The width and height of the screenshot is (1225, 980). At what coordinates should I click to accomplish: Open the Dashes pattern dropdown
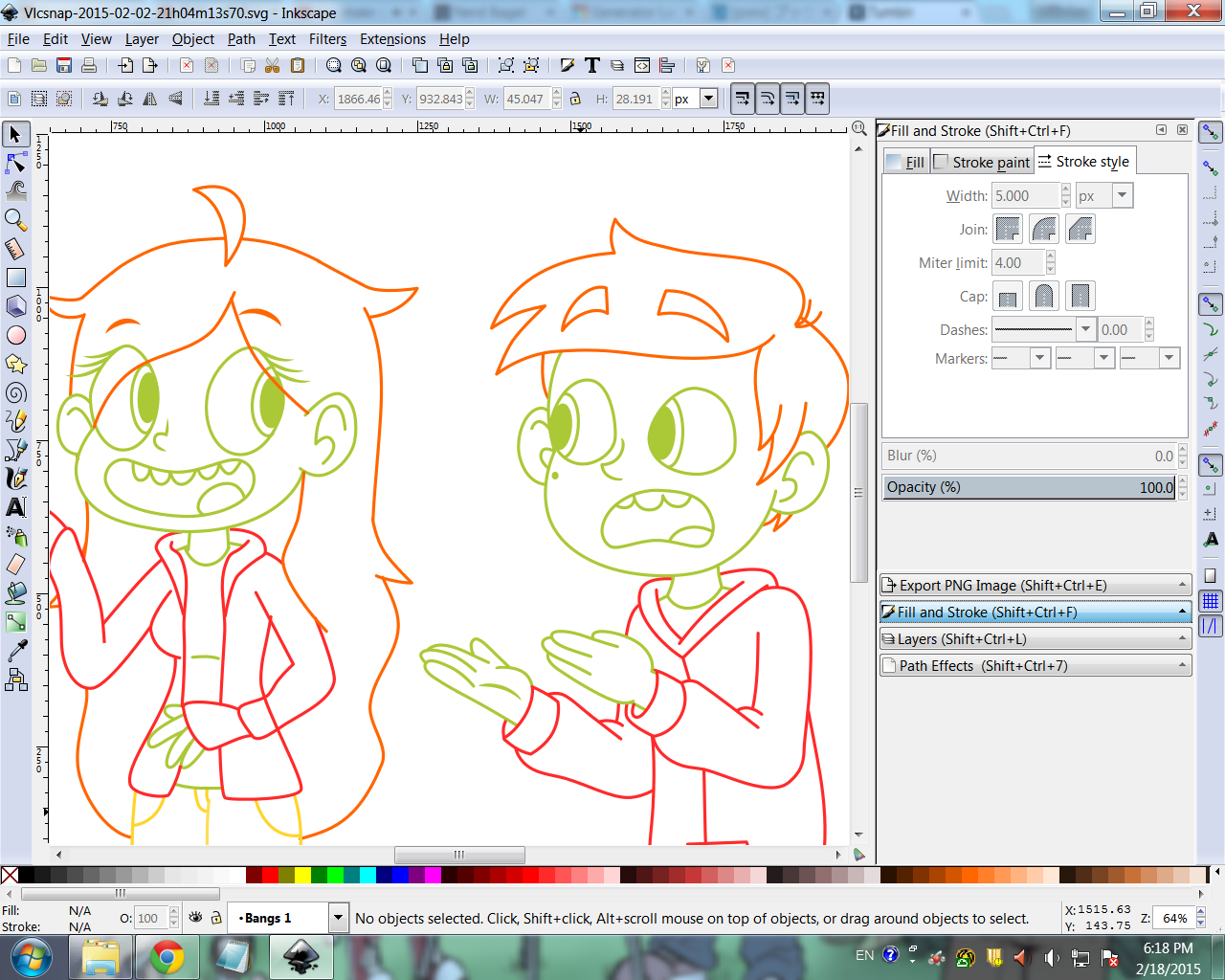(x=1084, y=329)
